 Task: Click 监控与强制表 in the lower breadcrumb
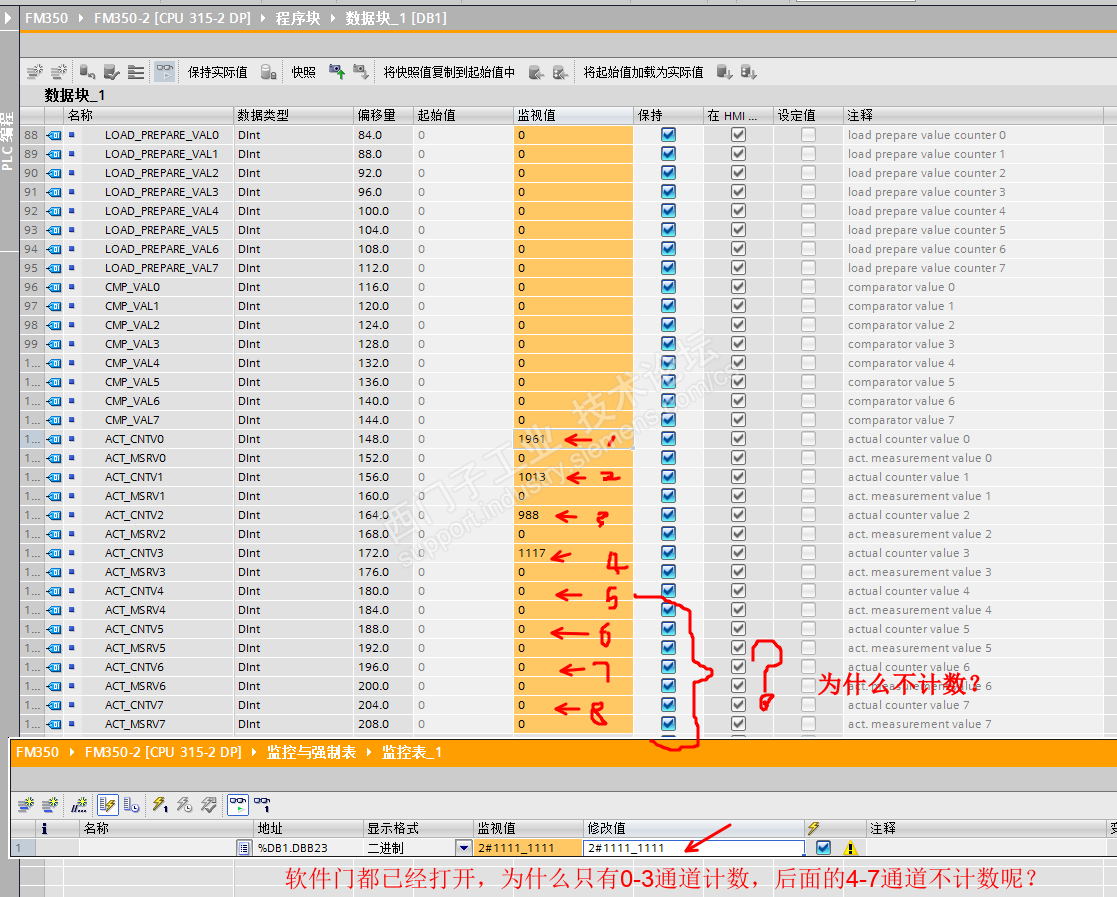[x=311, y=752]
